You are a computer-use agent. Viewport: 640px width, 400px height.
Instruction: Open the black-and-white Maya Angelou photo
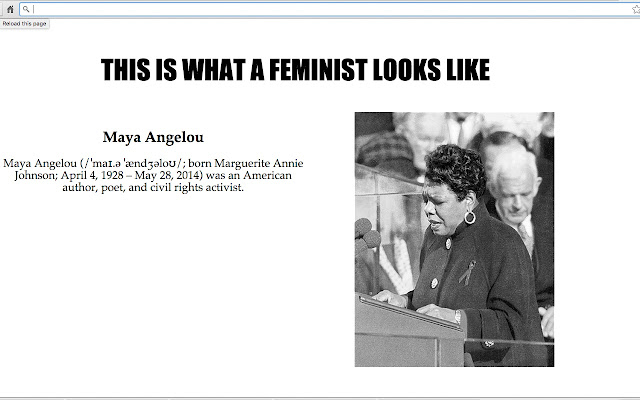point(454,239)
